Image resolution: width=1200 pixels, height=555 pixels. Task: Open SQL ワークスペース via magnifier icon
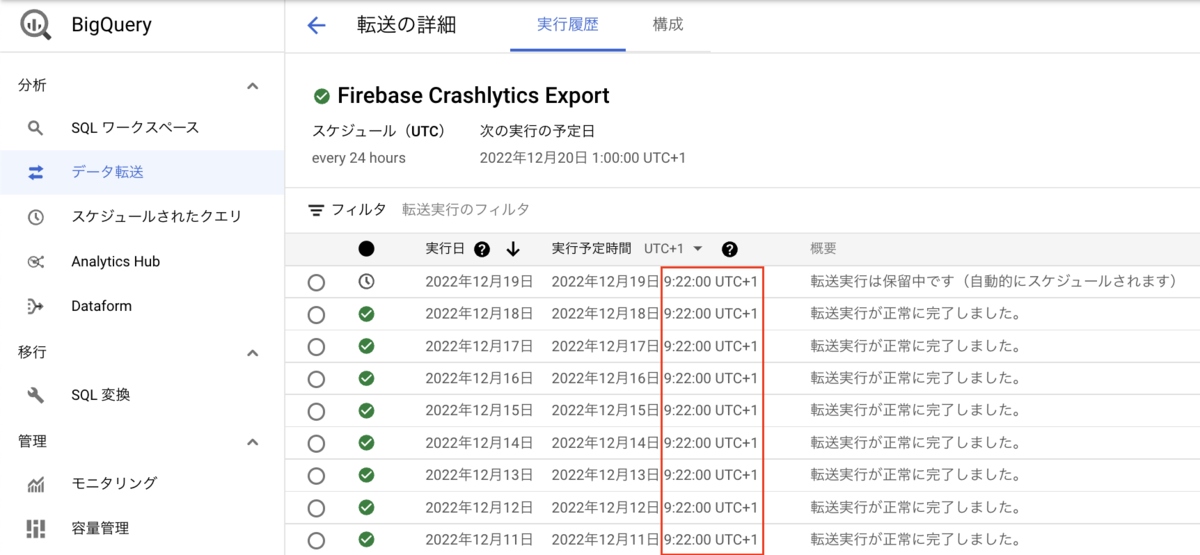coord(35,128)
